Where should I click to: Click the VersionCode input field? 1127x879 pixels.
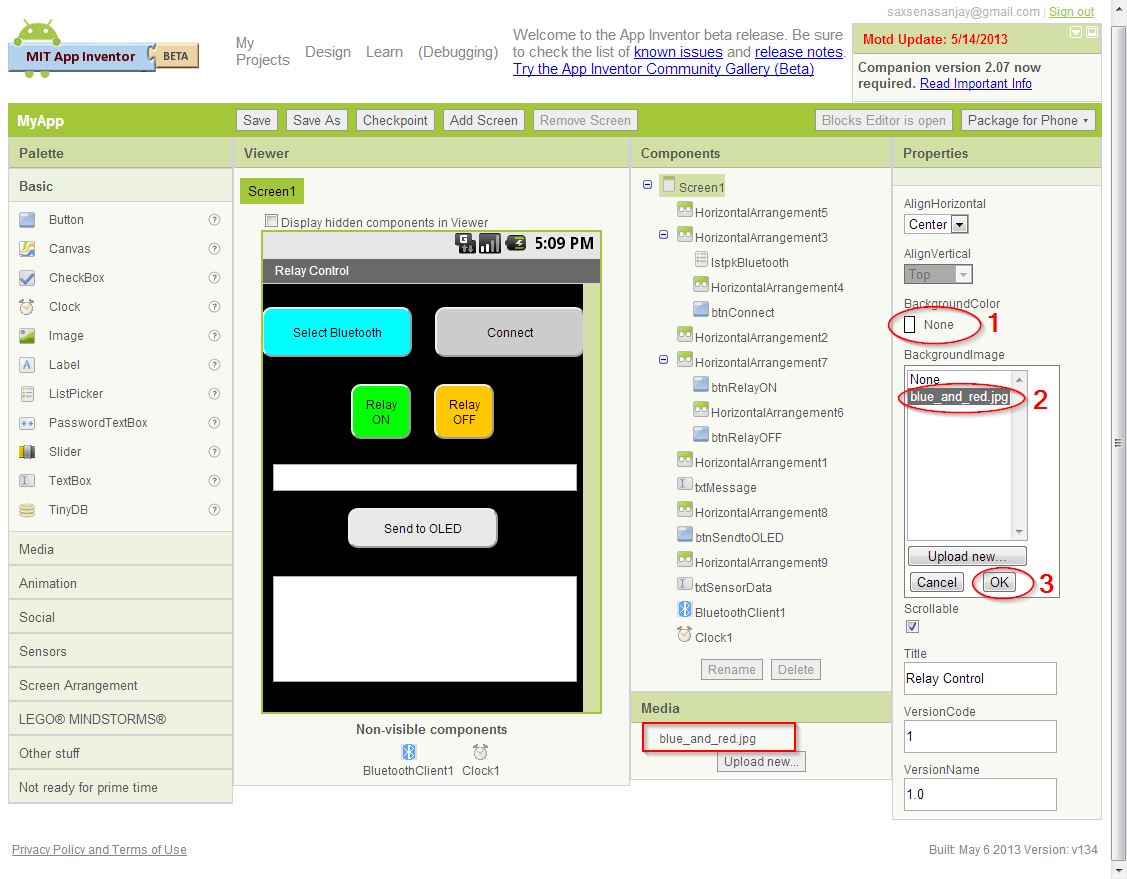click(x=980, y=737)
